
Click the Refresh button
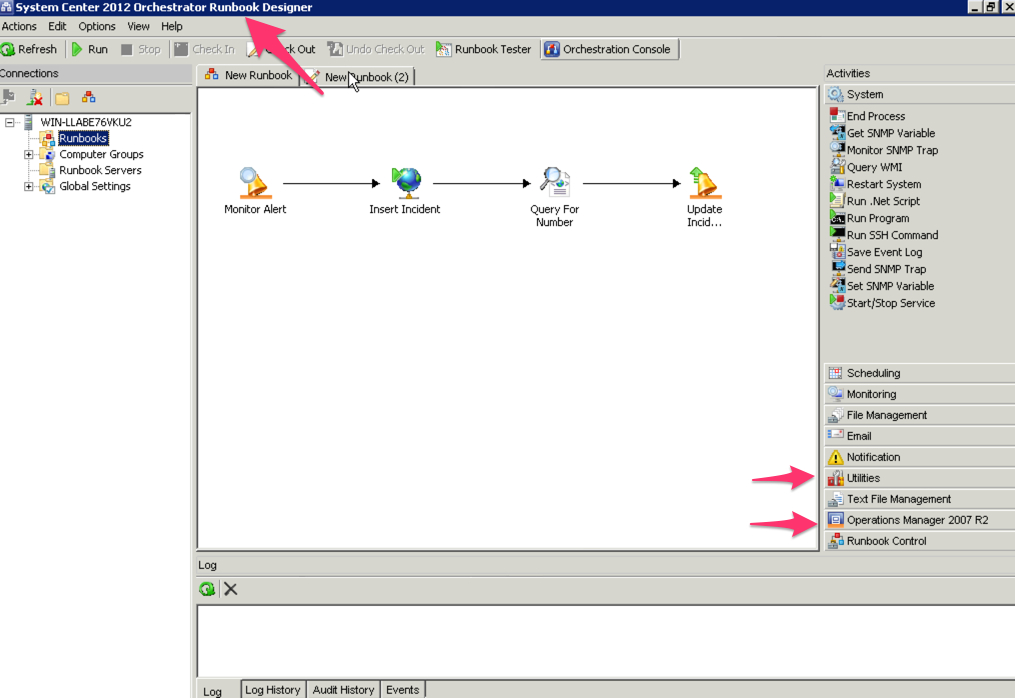pos(30,48)
